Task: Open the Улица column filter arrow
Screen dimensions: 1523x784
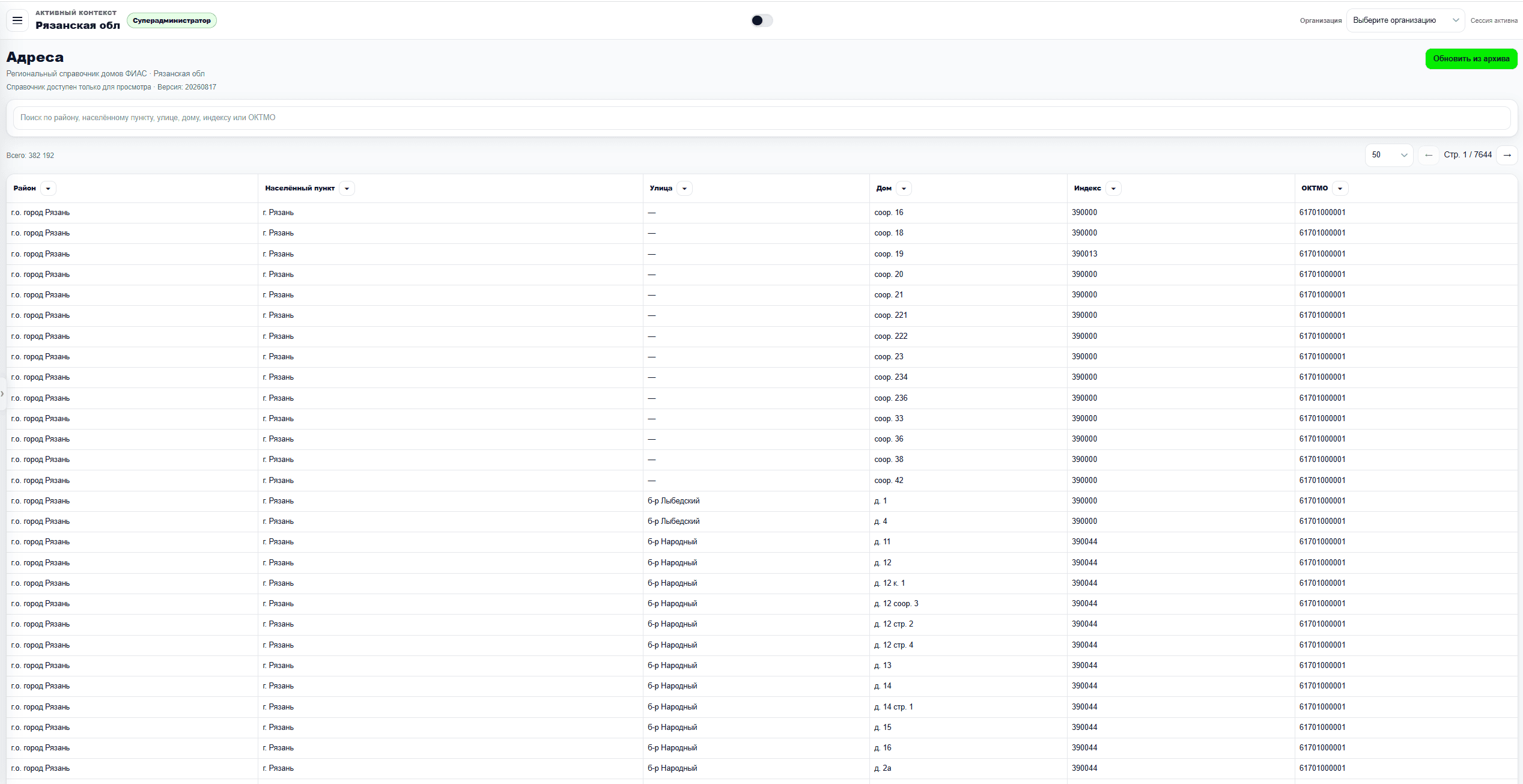Action: (x=684, y=189)
